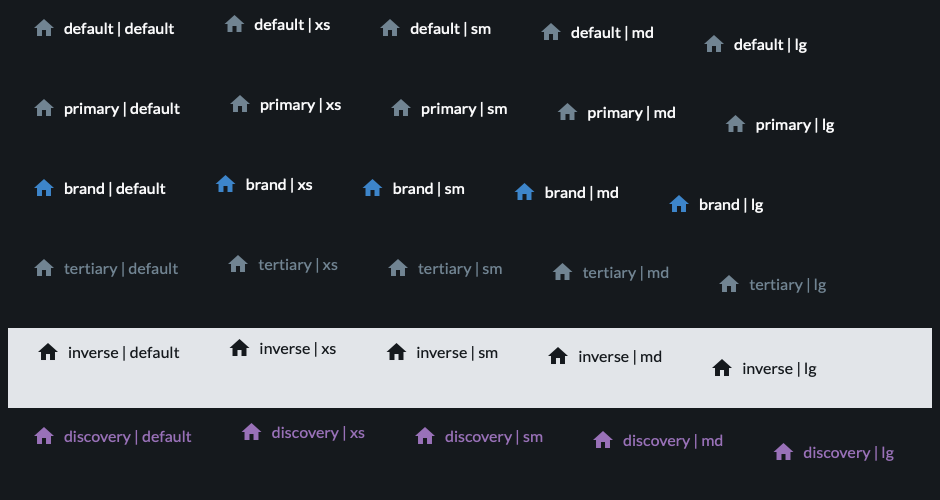
Task: Click the 'tertiary | lg' link text
Action: tap(787, 285)
